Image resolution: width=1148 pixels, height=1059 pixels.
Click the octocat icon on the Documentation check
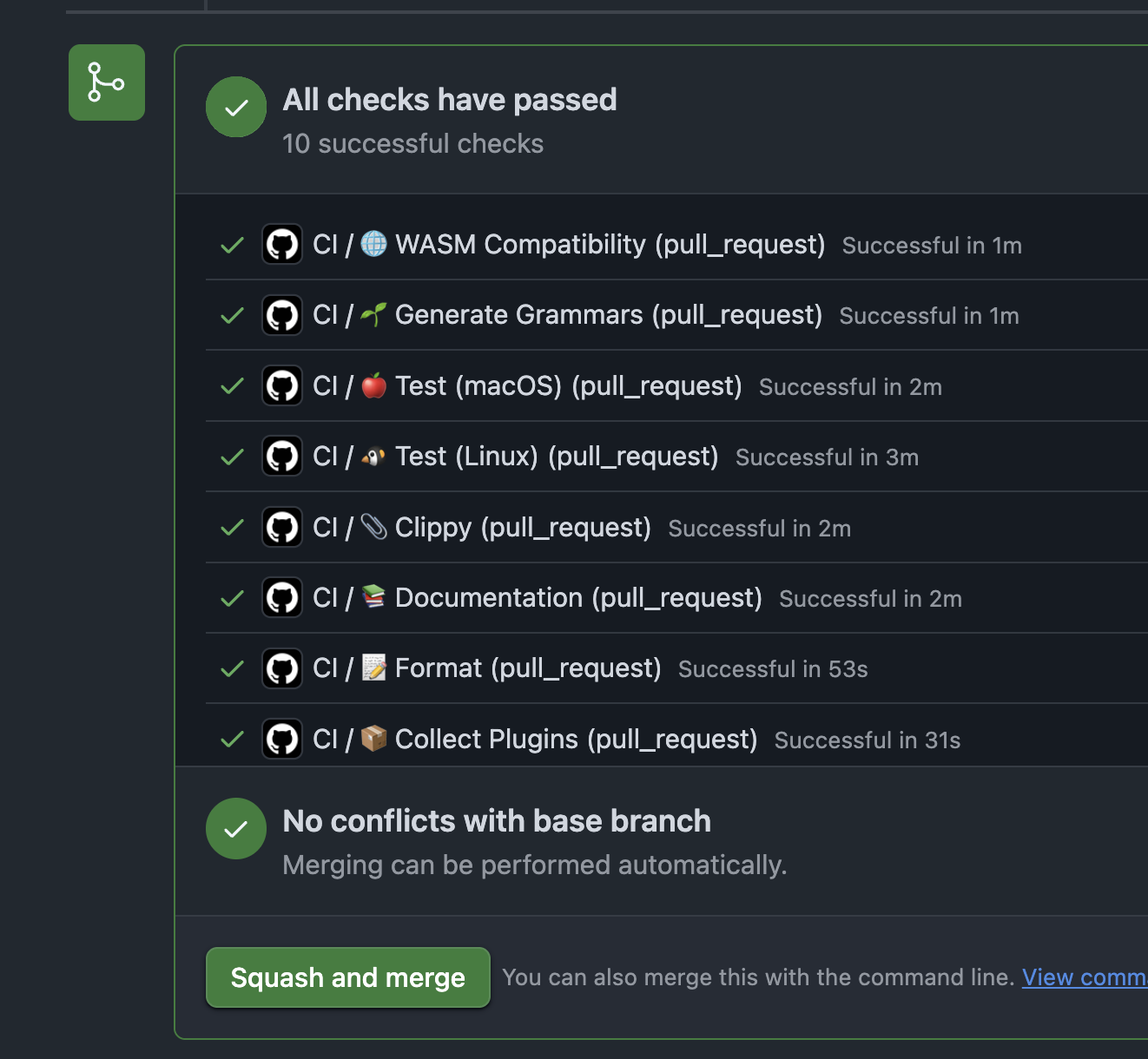281,598
